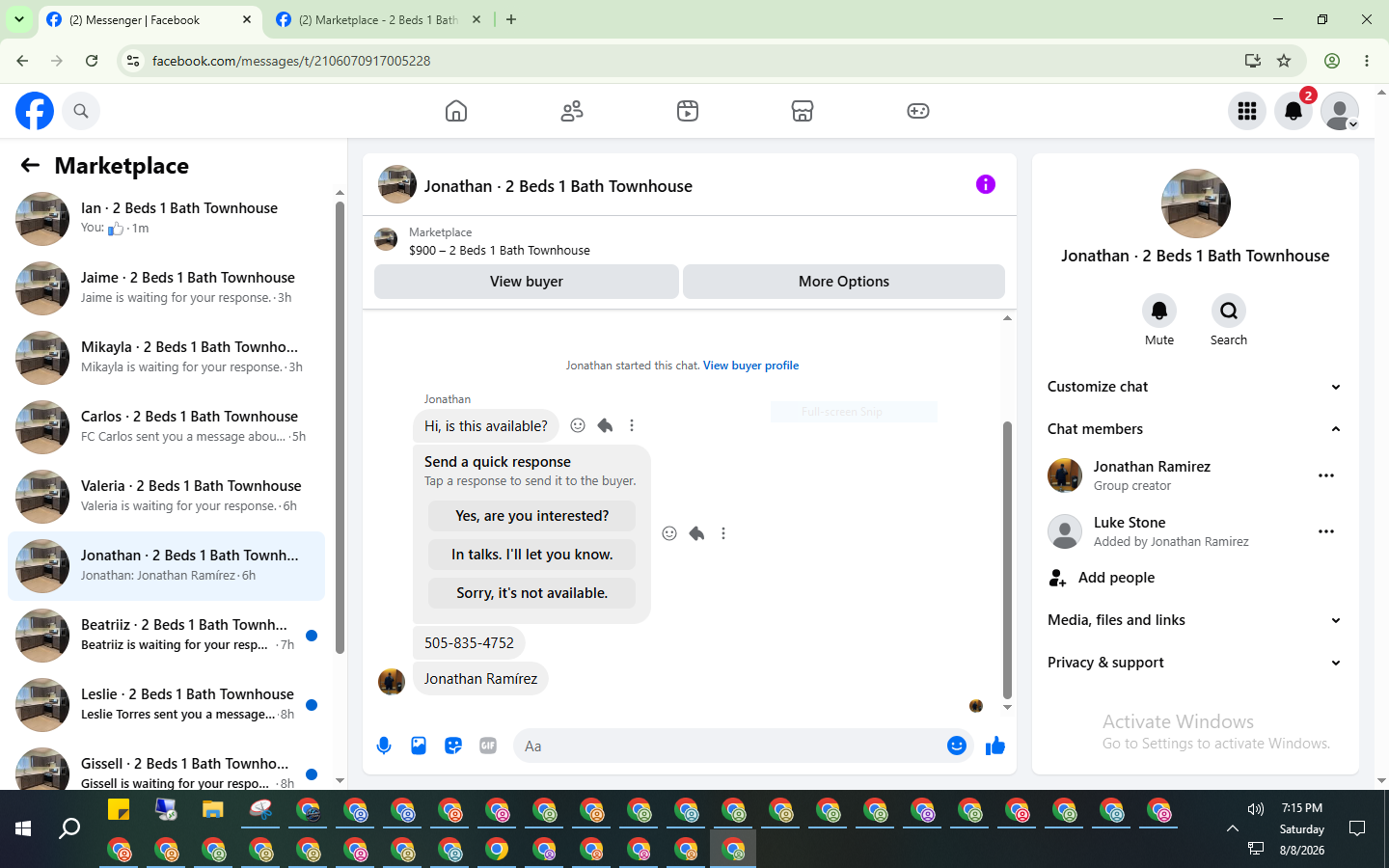This screenshot has width=1389, height=868.
Task: Open the Windows Start menu
Action: tap(23, 828)
